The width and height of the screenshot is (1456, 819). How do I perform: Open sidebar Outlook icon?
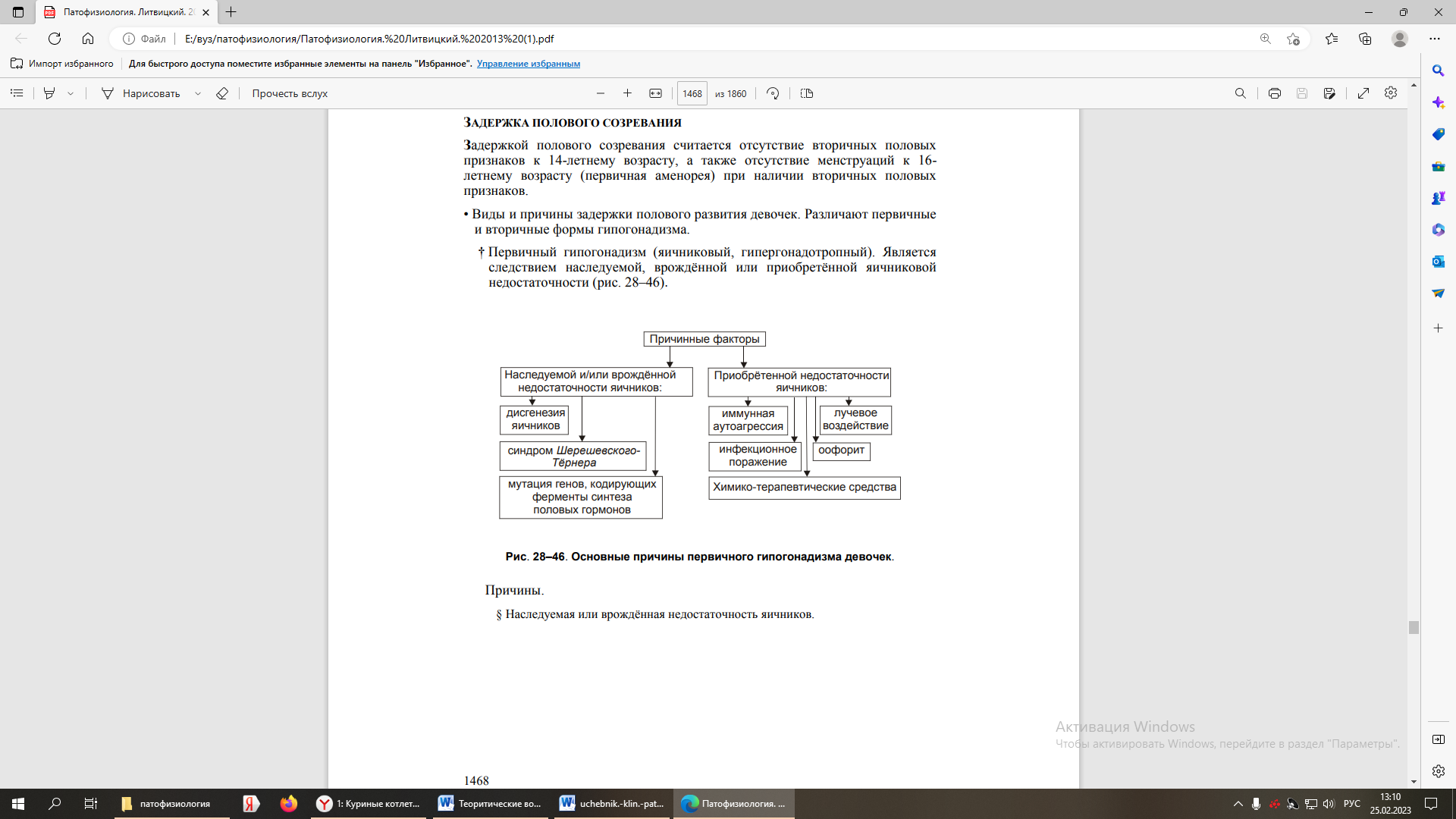[x=1438, y=262]
